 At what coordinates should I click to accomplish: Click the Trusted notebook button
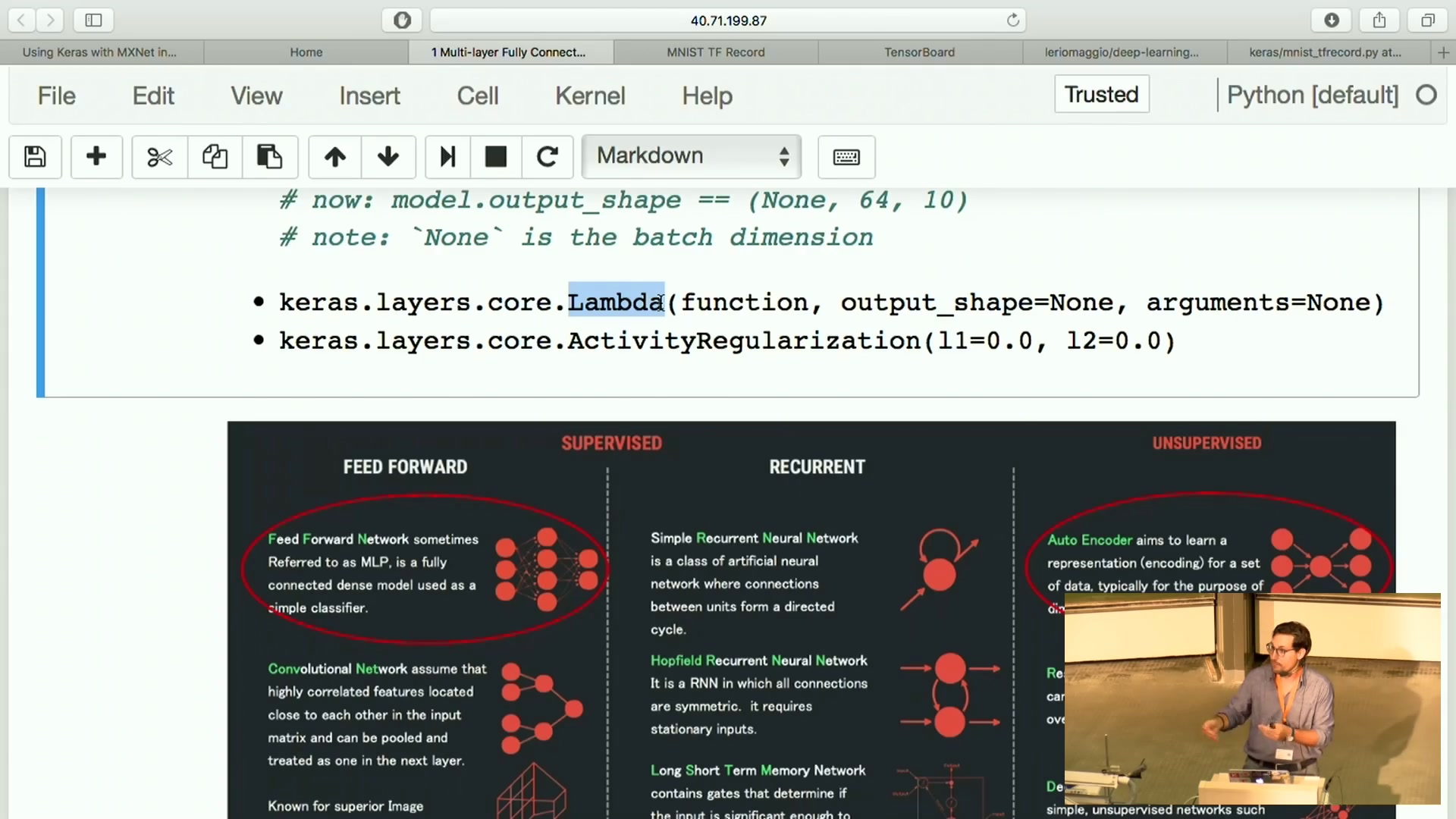click(x=1101, y=94)
